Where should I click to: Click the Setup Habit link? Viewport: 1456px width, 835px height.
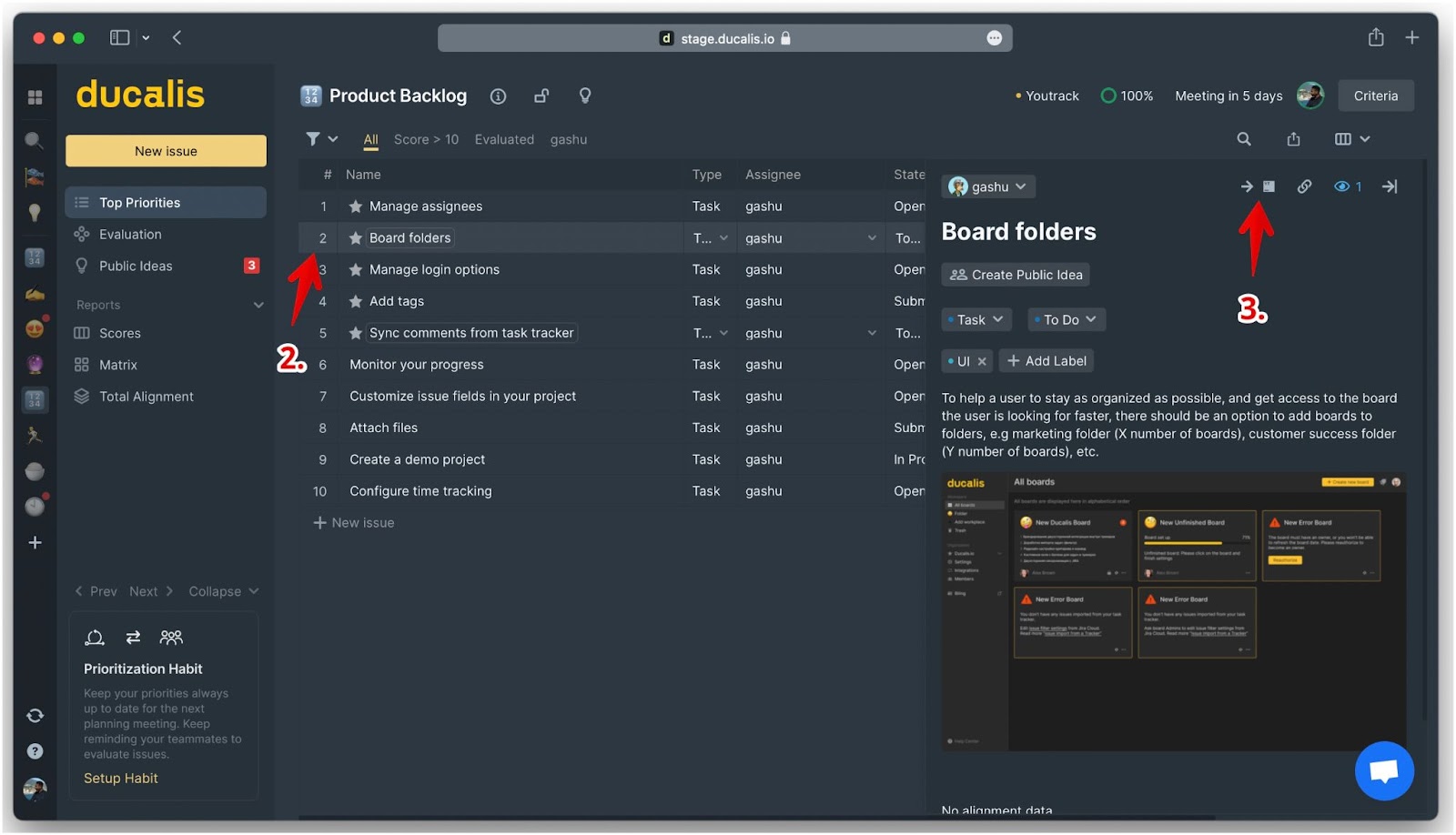120,778
